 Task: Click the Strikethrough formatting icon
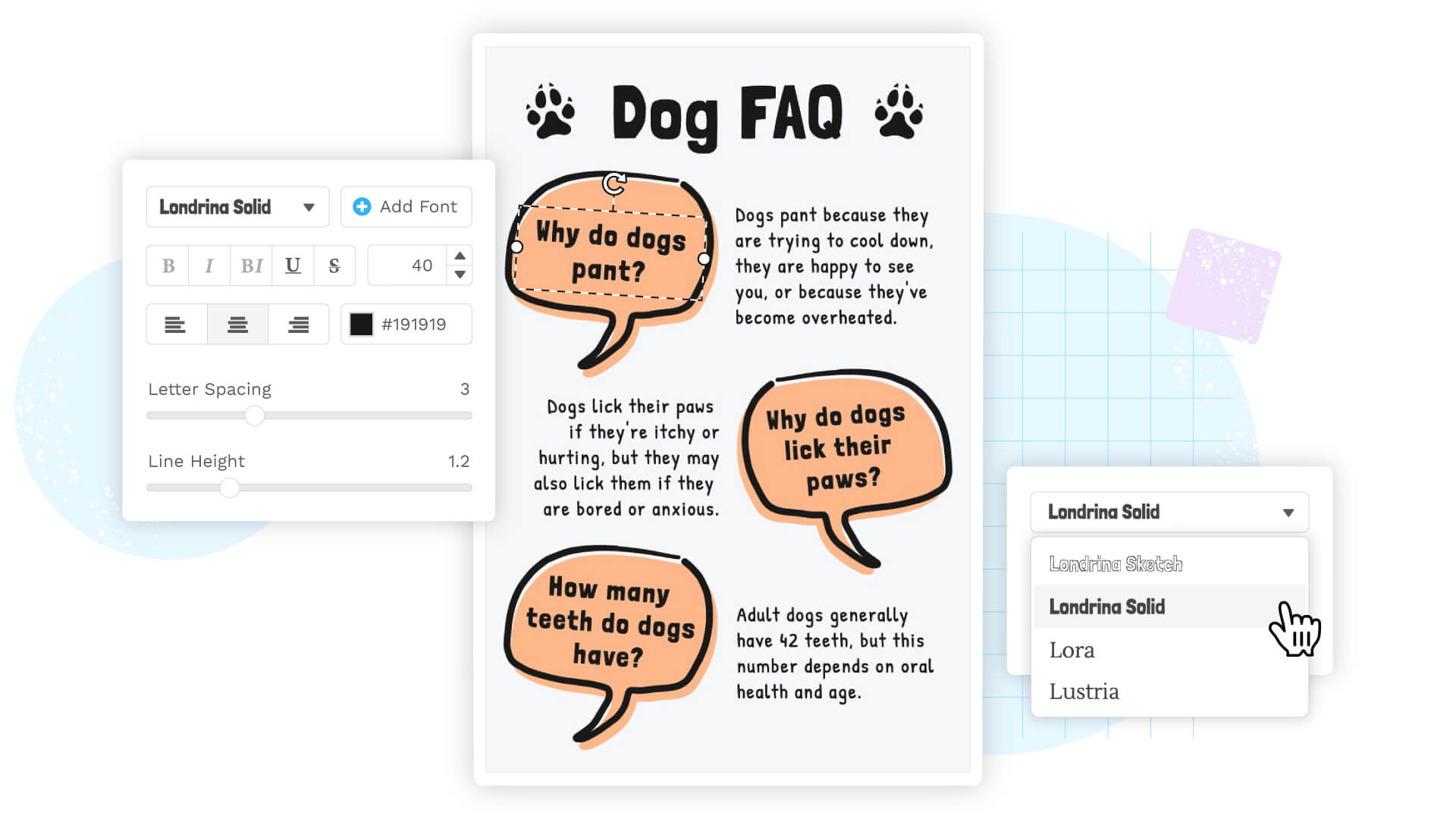pos(335,265)
